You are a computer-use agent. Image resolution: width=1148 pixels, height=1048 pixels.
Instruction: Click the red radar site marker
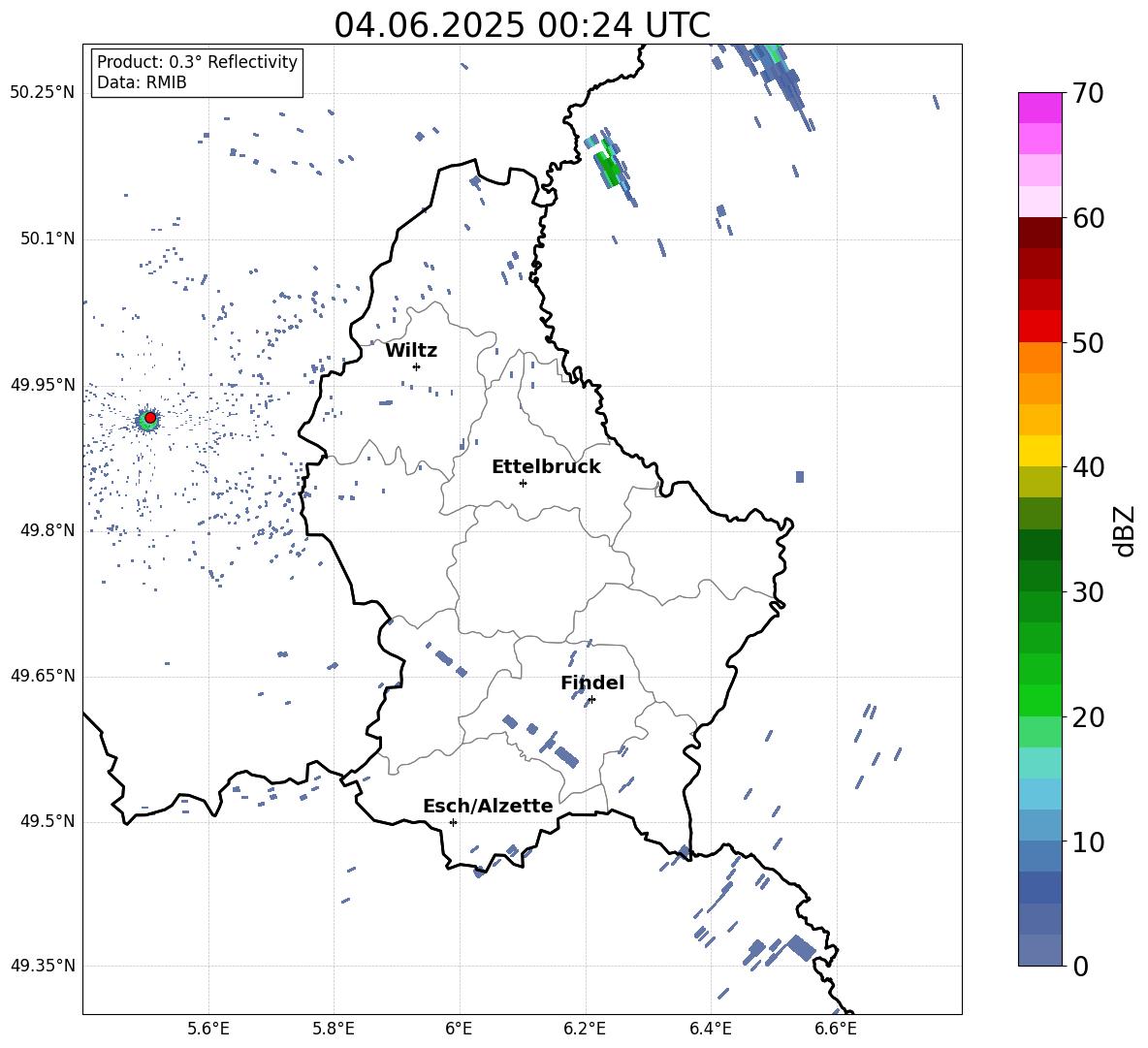pos(150,418)
